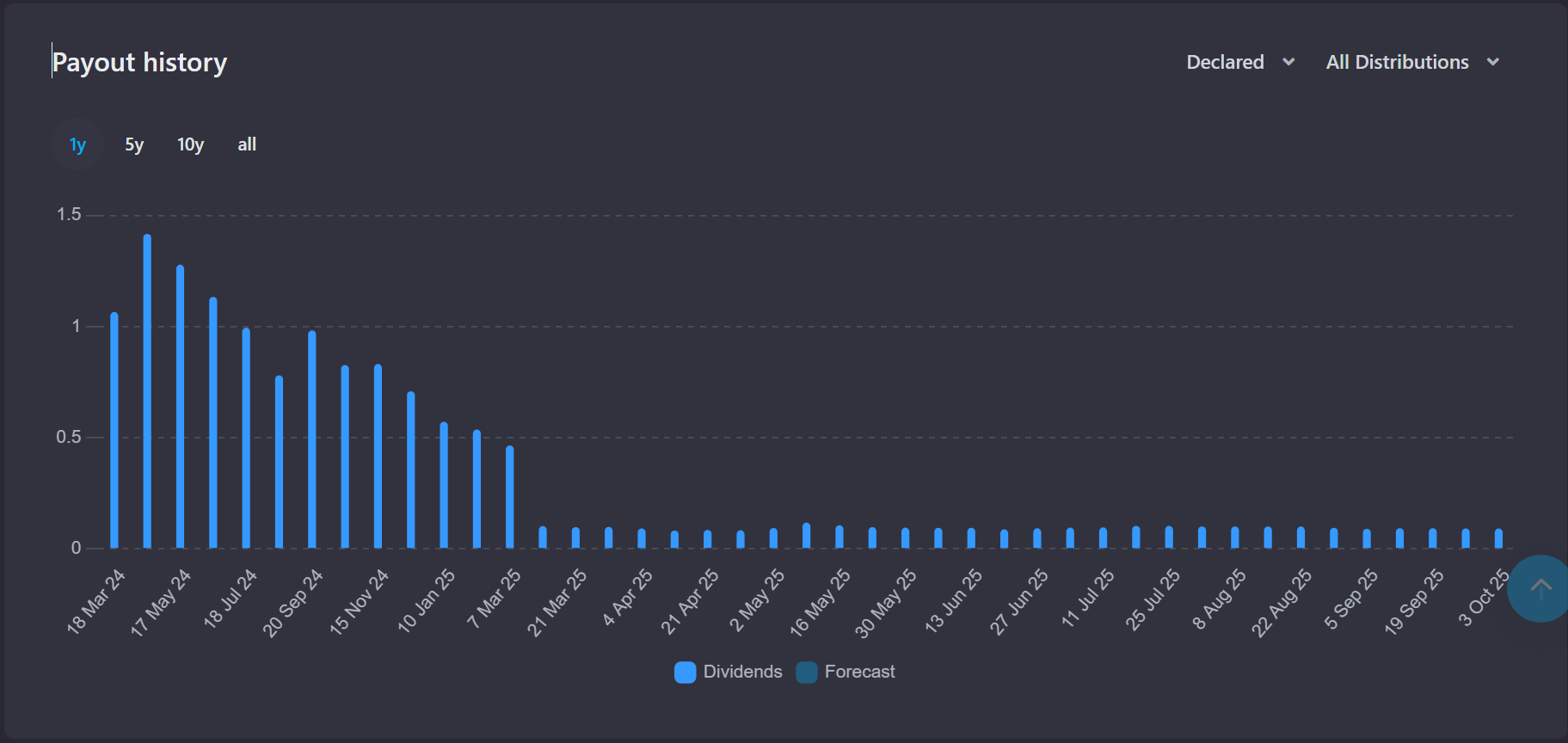
Task: Toggle the Forecast legend swatch
Action: pyautogui.click(x=807, y=672)
